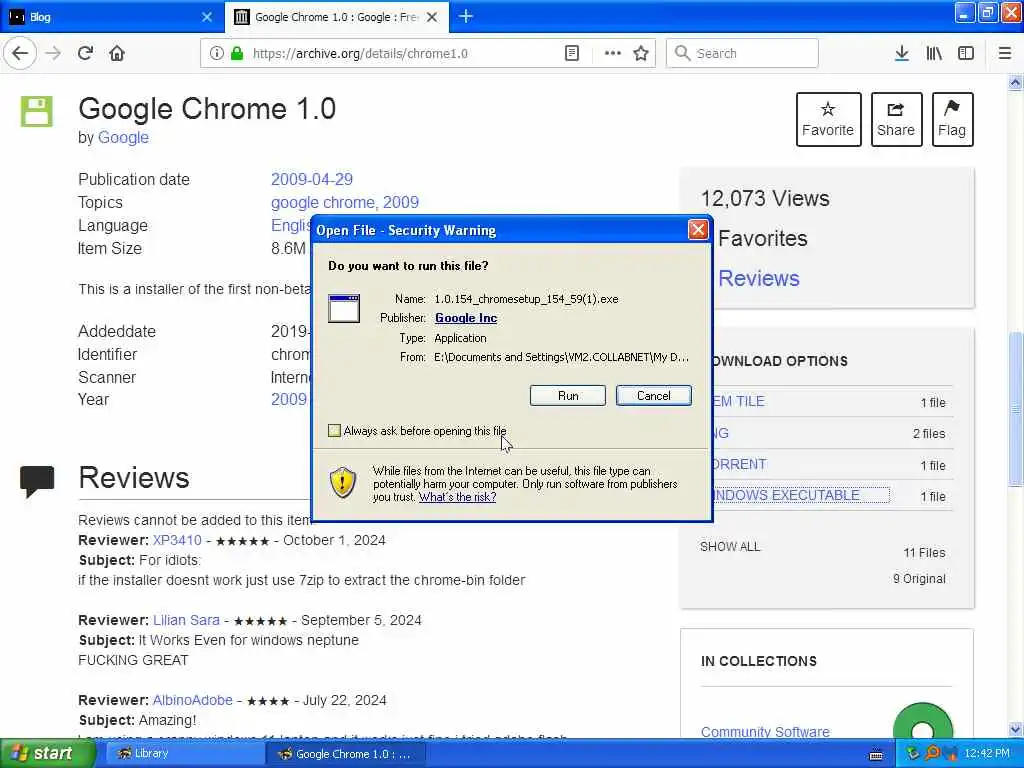Image resolution: width=1024 pixels, height=768 pixels.
Task: Open What's the risk? link
Action: (x=457, y=497)
